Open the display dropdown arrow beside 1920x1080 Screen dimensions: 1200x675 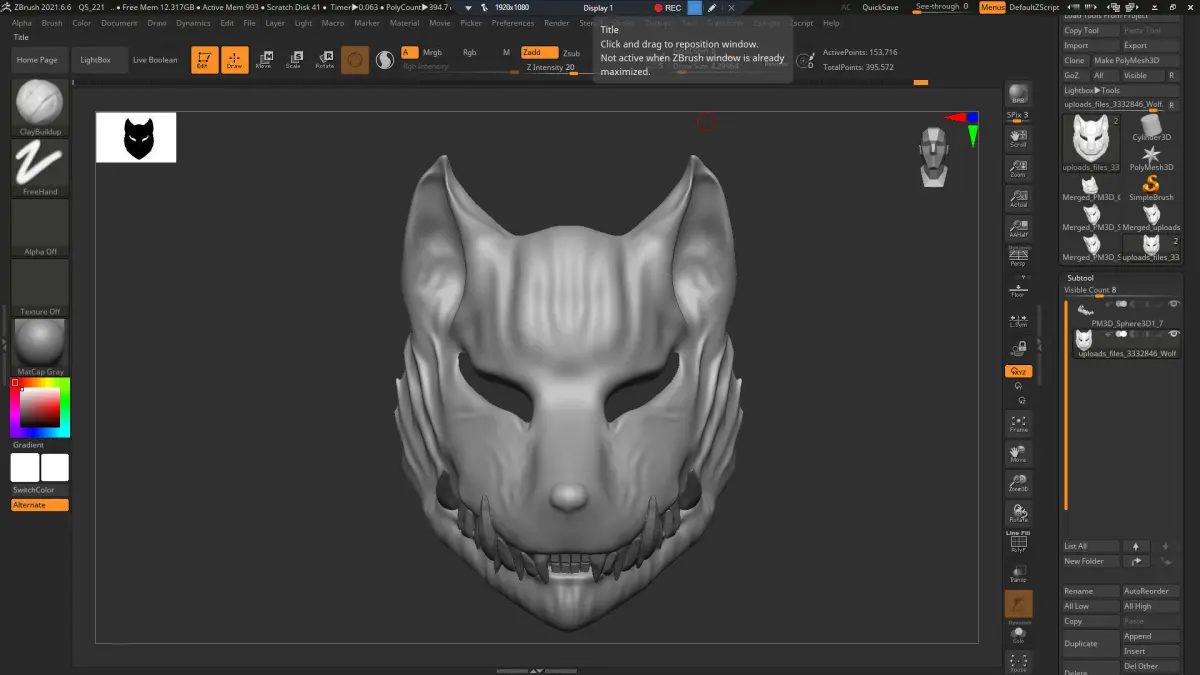[x=469, y=8]
